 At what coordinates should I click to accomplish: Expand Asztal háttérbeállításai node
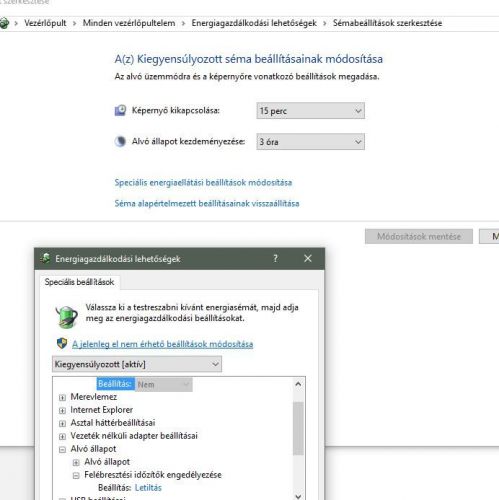pyautogui.click(x=62, y=423)
